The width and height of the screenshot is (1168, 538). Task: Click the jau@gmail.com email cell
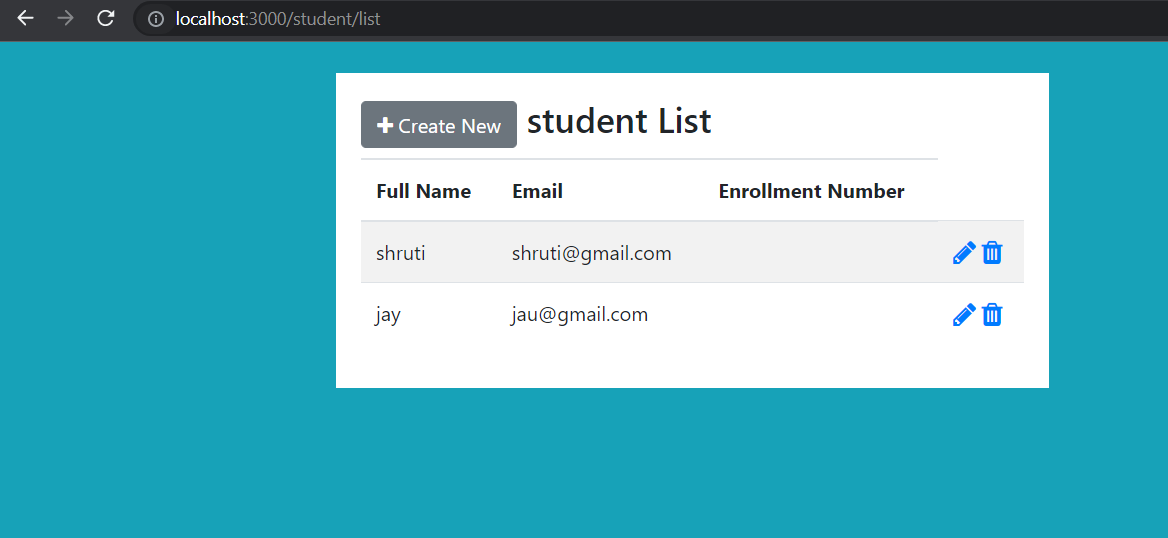click(580, 315)
